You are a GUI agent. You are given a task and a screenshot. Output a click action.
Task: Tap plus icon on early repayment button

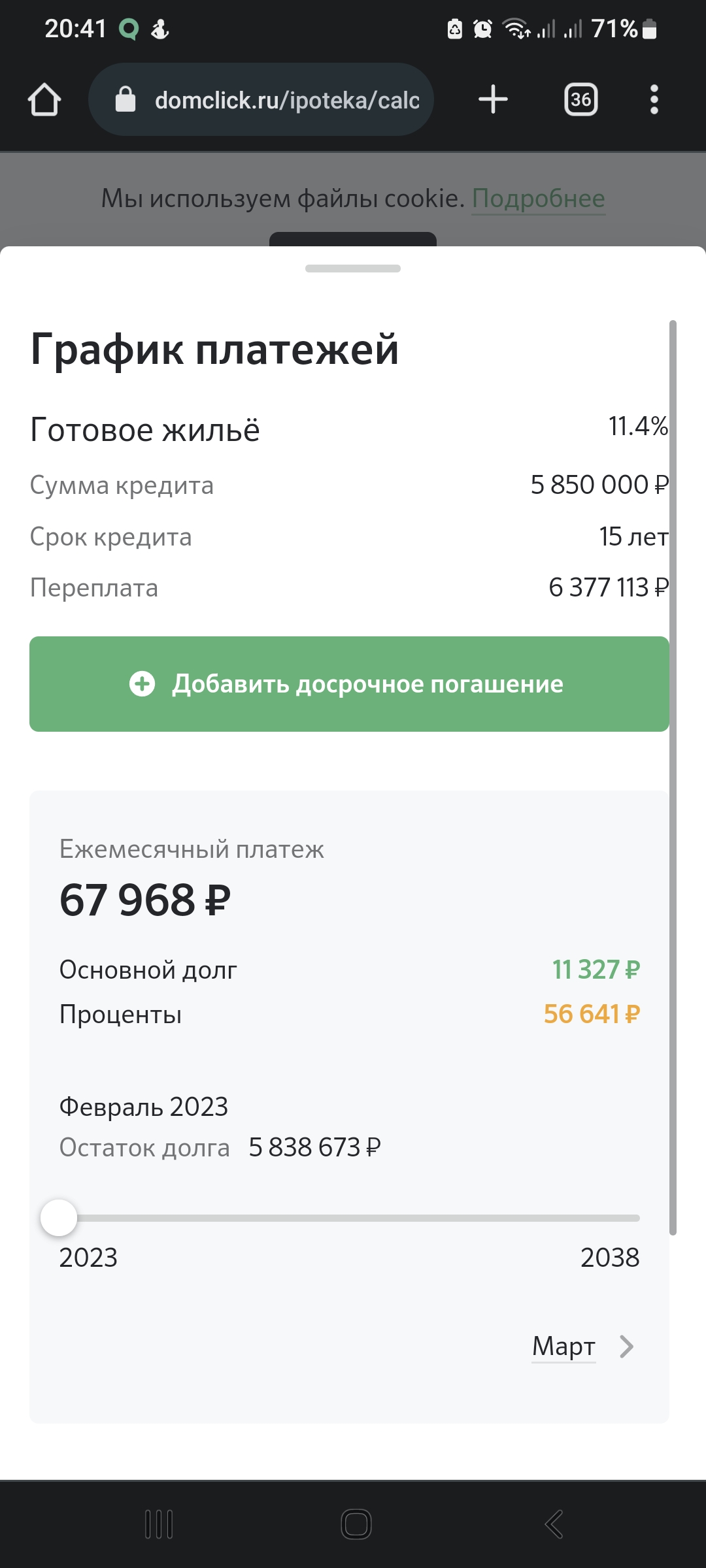click(x=142, y=684)
